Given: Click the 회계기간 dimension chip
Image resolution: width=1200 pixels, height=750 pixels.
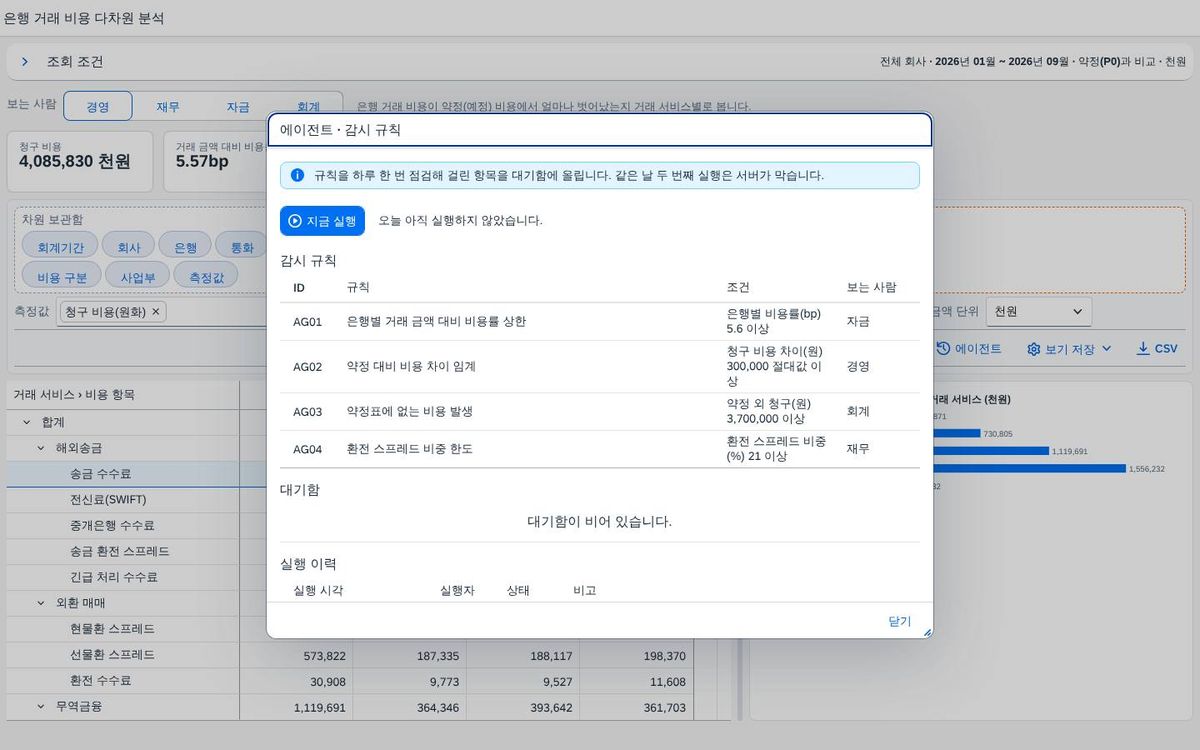Looking at the screenshot, I should (x=60, y=246).
